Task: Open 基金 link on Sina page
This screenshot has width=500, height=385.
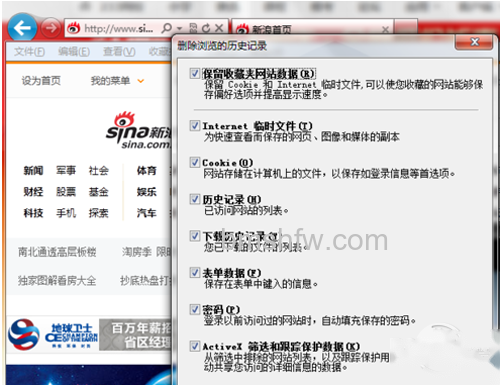Action: [x=99, y=192]
